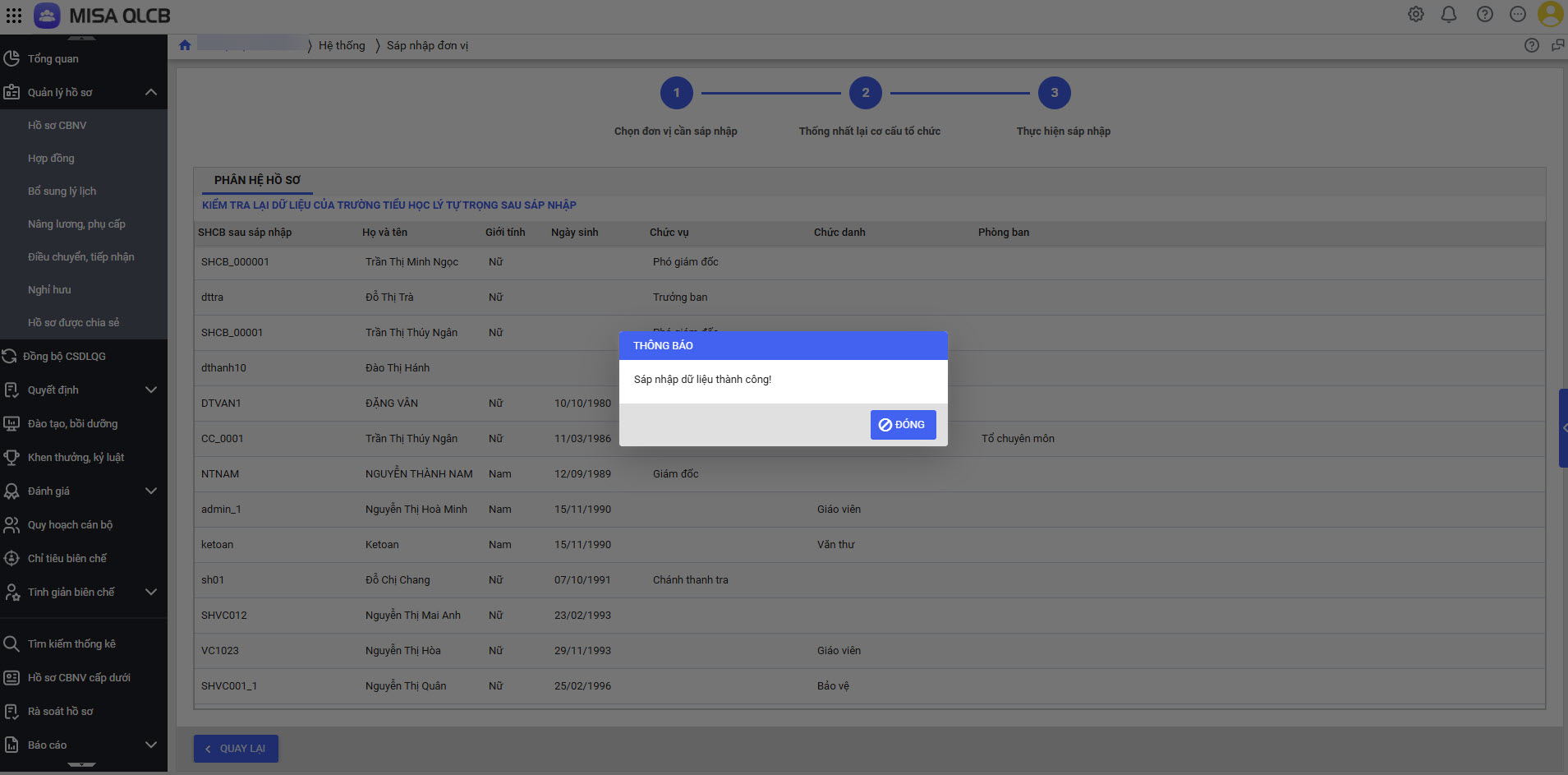Screen dimensions: 1568x775
Task: Select the PHÂN HỆ HỒ SƠ tab
Action: coord(257,180)
